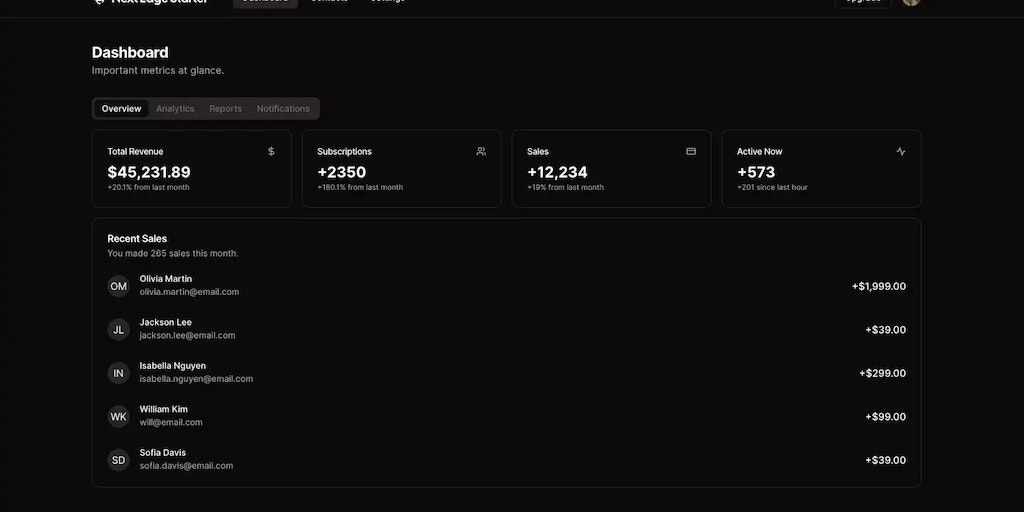1024x512 pixels.
Task: Click the +573 active users value
Action: click(756, 172)
